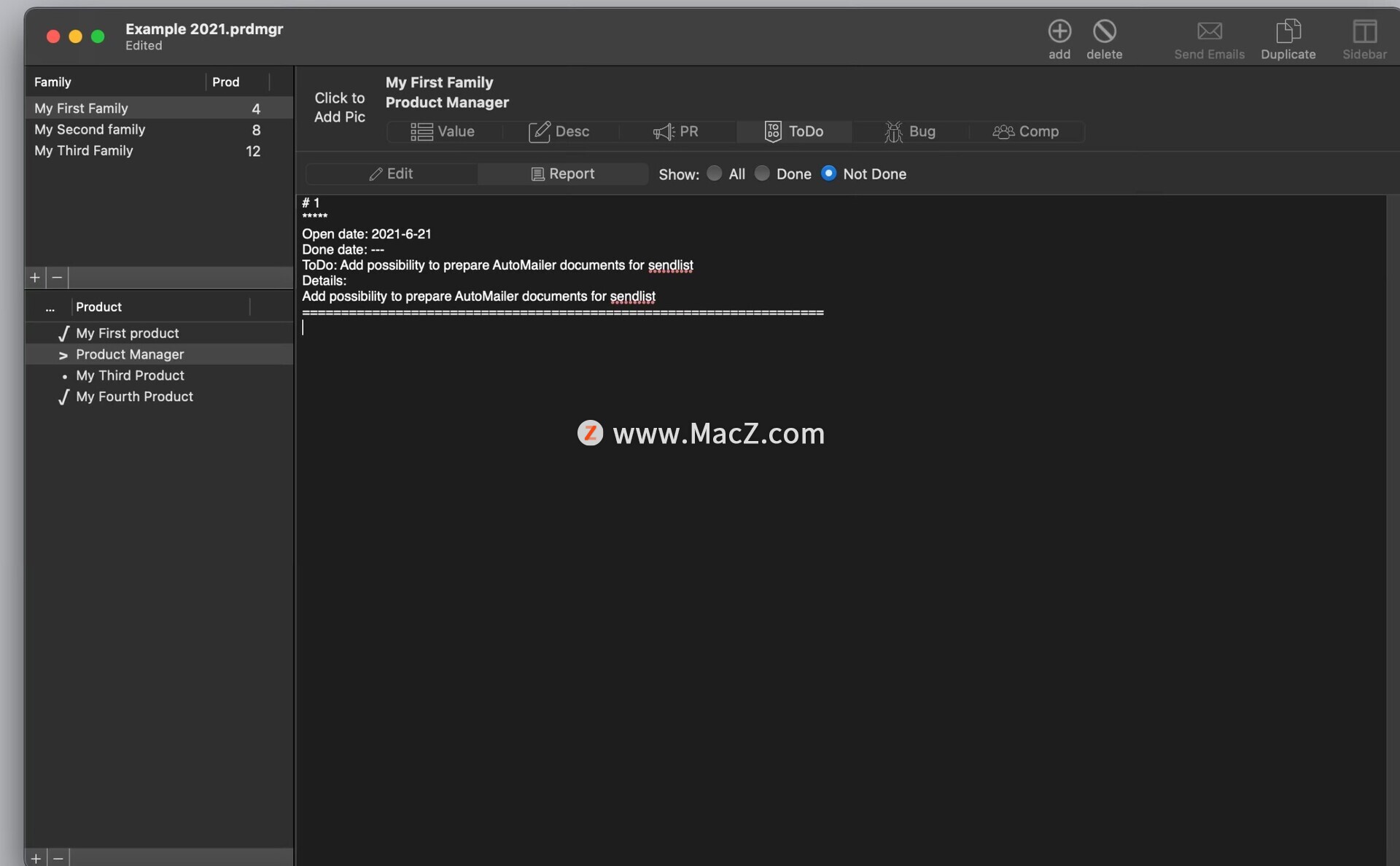Click to Add Pic placeholder
The image size is (1400, 866).
tap(340, 108)
